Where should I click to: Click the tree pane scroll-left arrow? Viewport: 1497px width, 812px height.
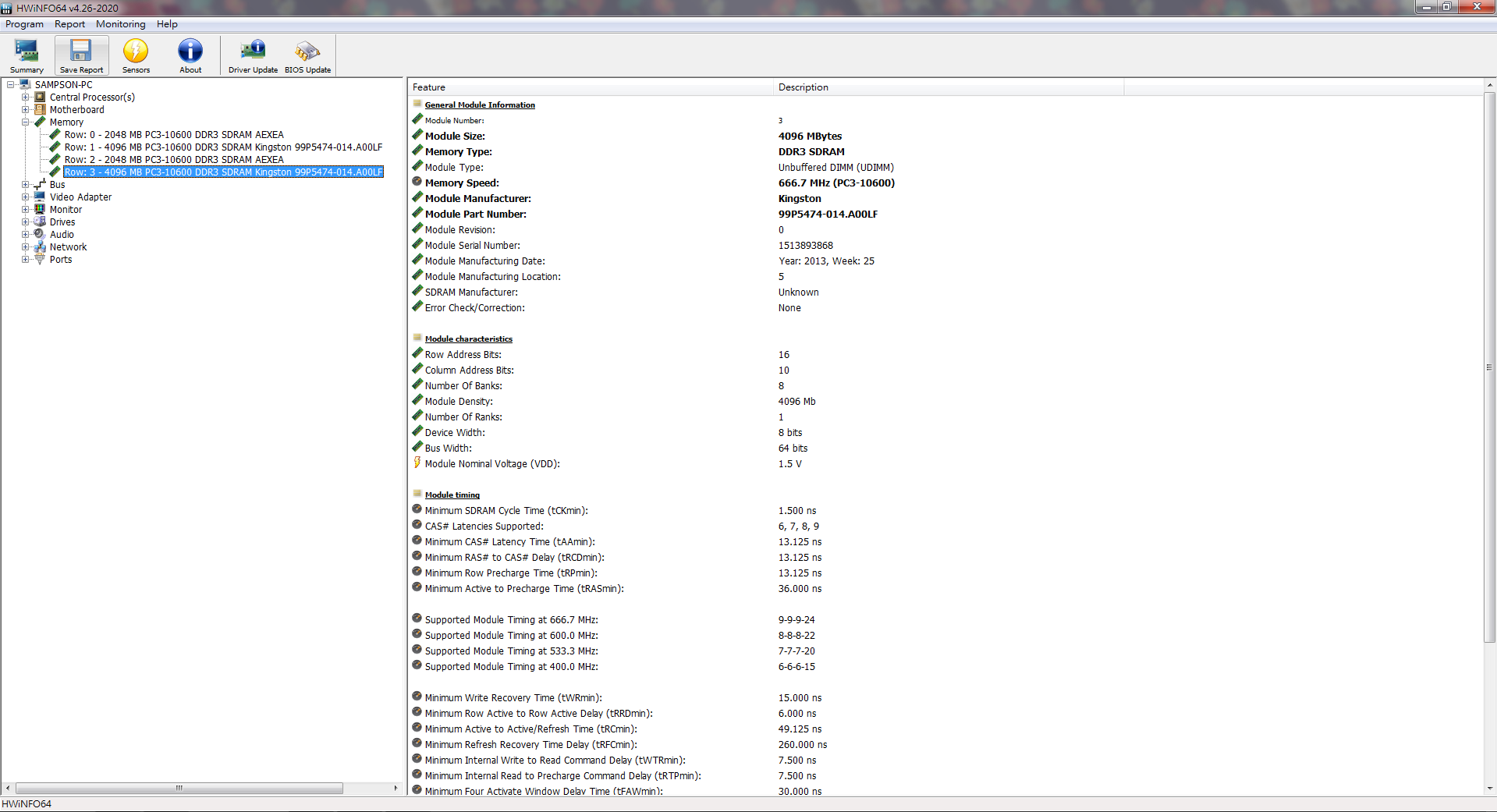8,788
